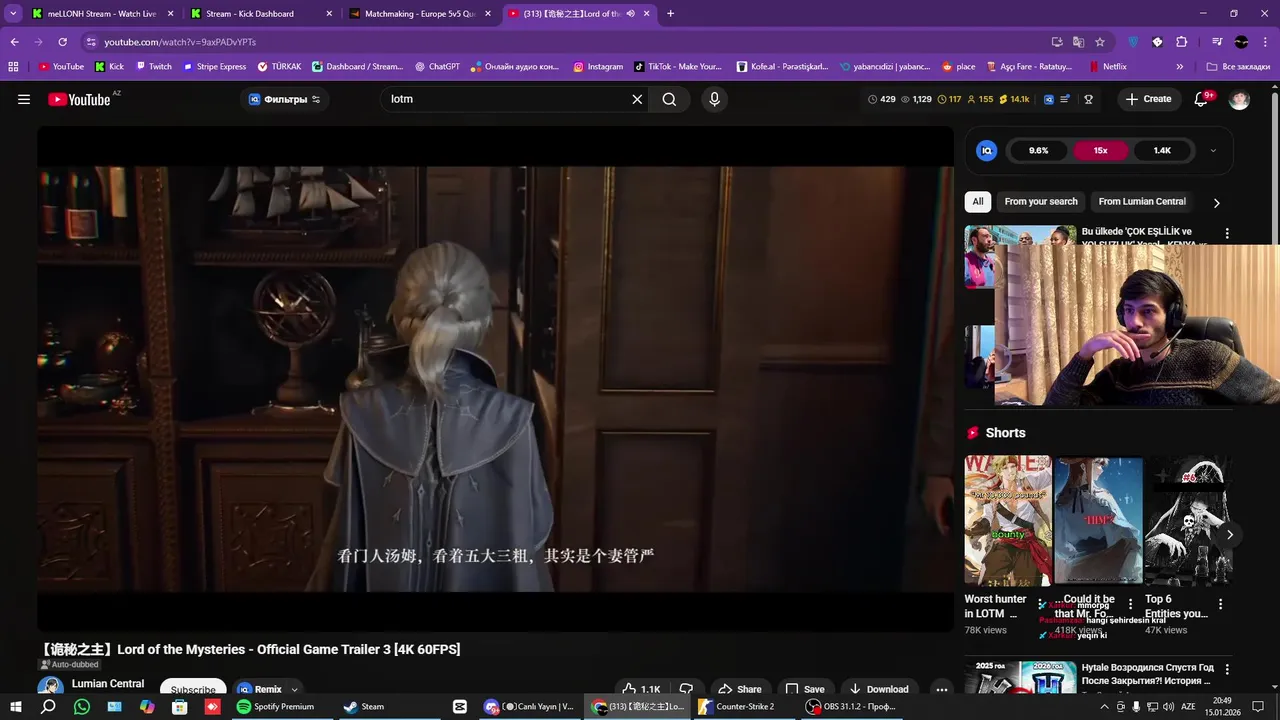
Task: Open more actions ellipsis under video
Action: coord(941,689)
